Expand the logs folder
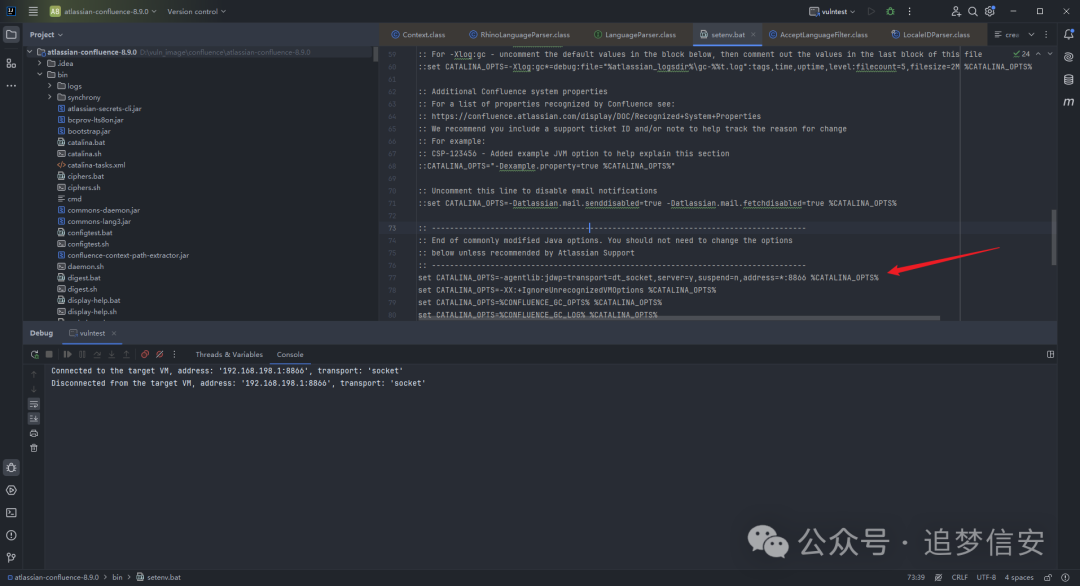The width and height of the screenshot is (1080, 586). tap(50, 86)
